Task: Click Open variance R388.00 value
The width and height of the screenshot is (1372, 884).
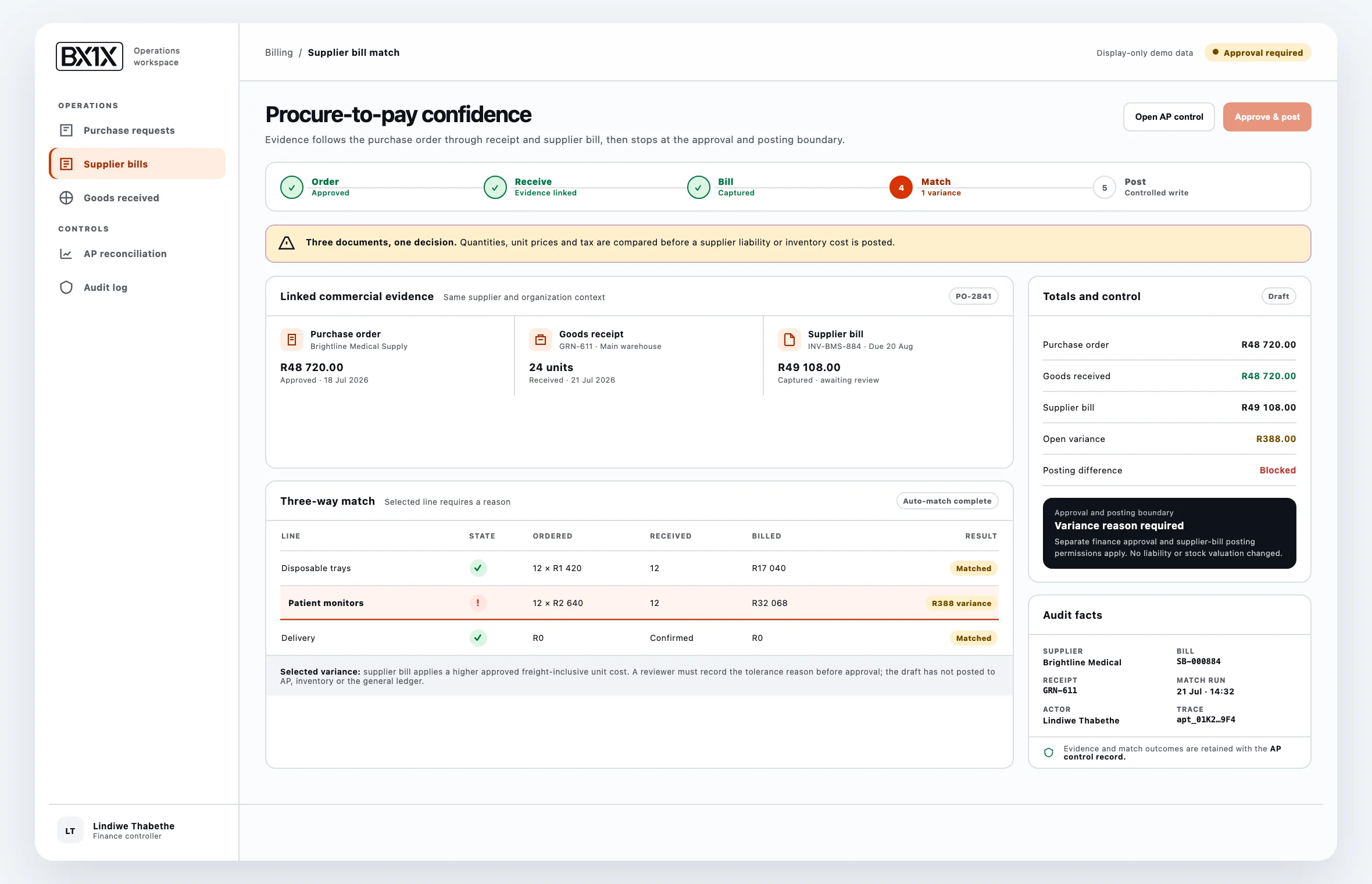Action: tap(1276, 439)
